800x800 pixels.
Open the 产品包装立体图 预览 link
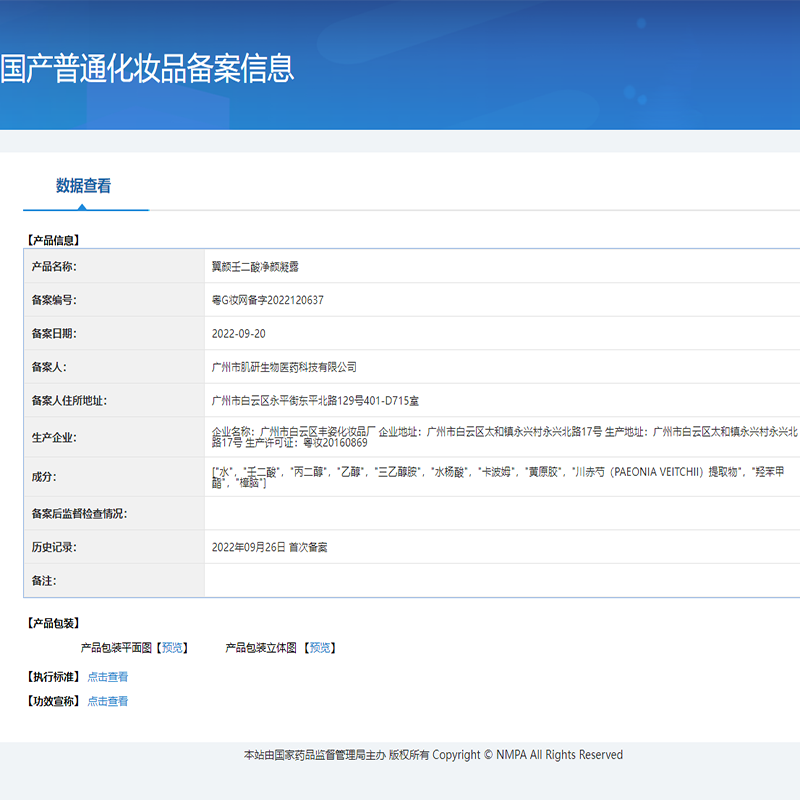[320, 647]
